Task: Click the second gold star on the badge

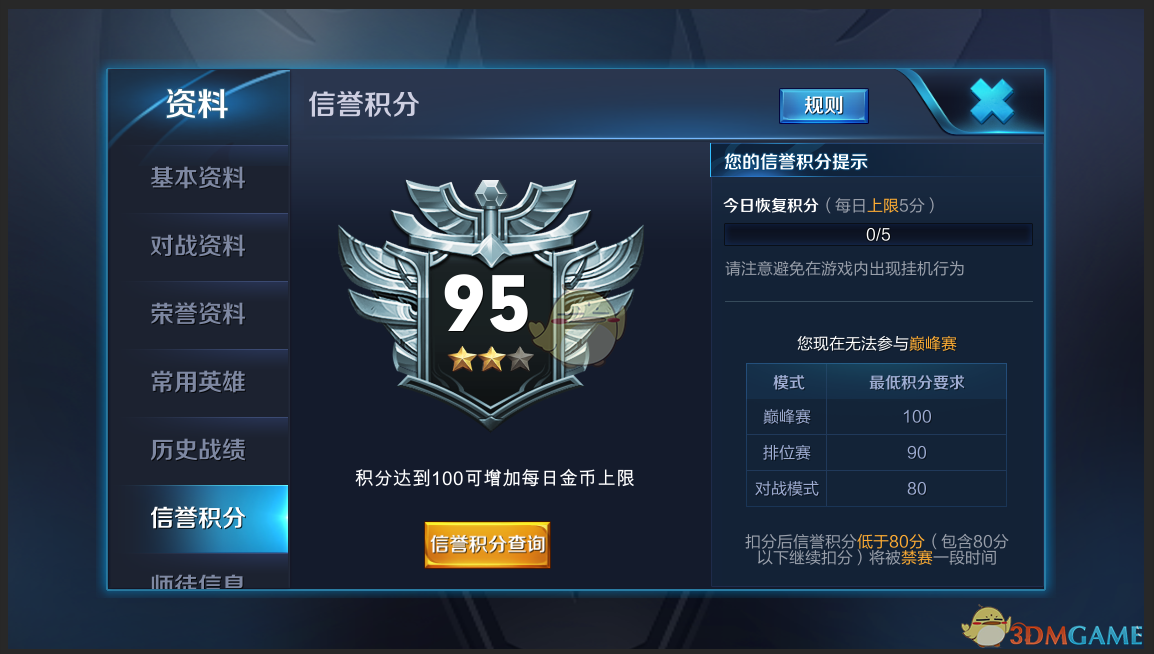Action: click(x=492, y=359)
